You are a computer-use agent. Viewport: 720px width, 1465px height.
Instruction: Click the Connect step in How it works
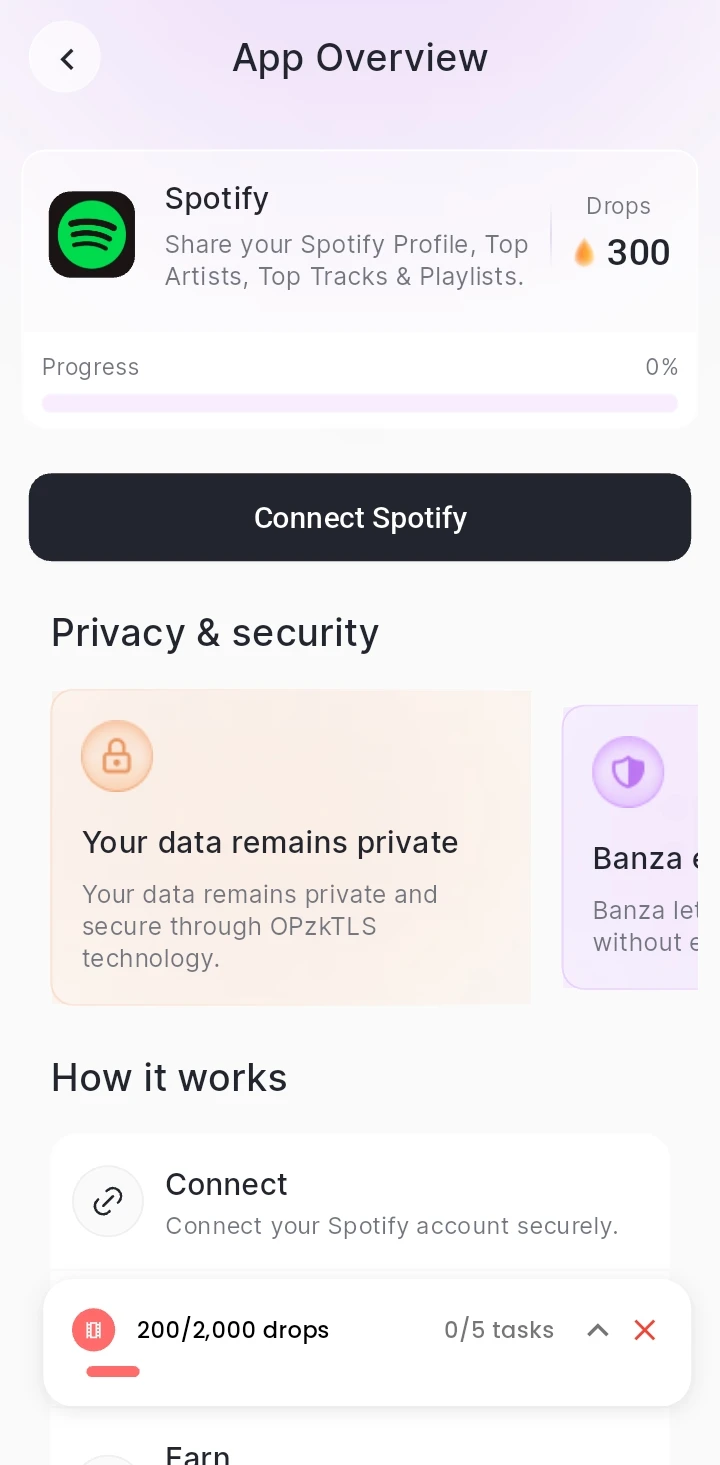point(360,1201)
